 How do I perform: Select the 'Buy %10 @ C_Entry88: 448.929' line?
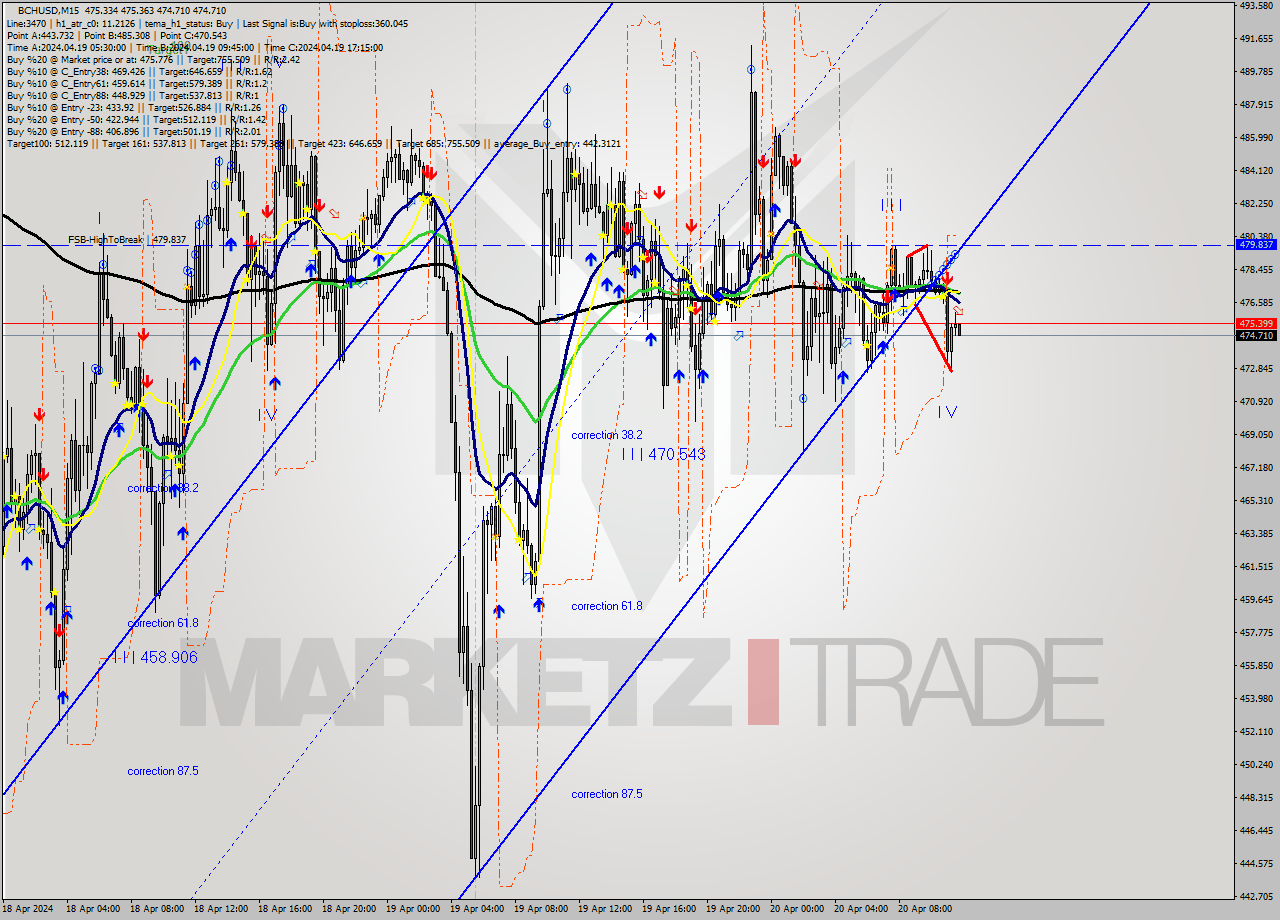pos(75,96)
